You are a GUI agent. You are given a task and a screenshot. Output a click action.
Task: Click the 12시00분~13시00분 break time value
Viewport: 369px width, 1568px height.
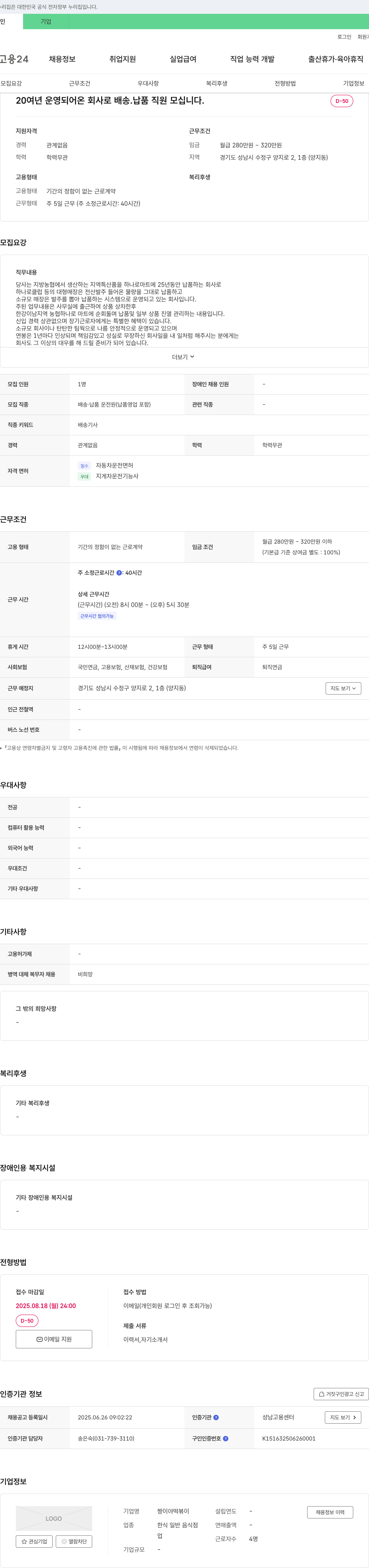click(x=102, y=647)
